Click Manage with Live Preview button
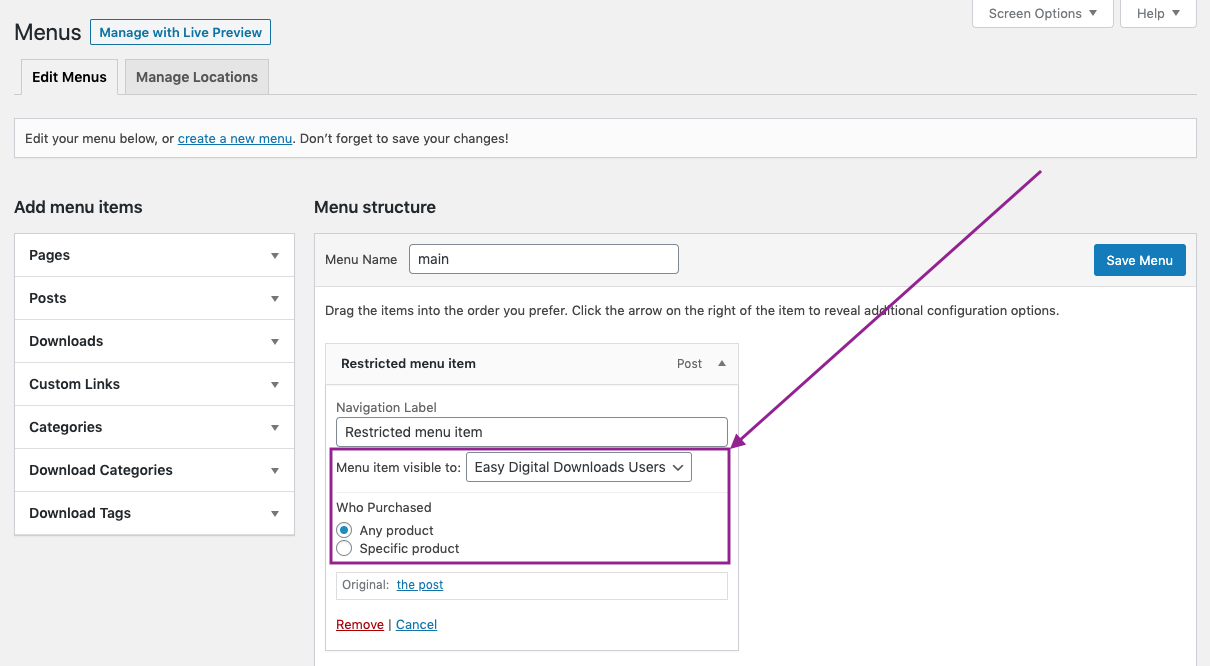Screen dimensions: 1210x666 point(180,33)
